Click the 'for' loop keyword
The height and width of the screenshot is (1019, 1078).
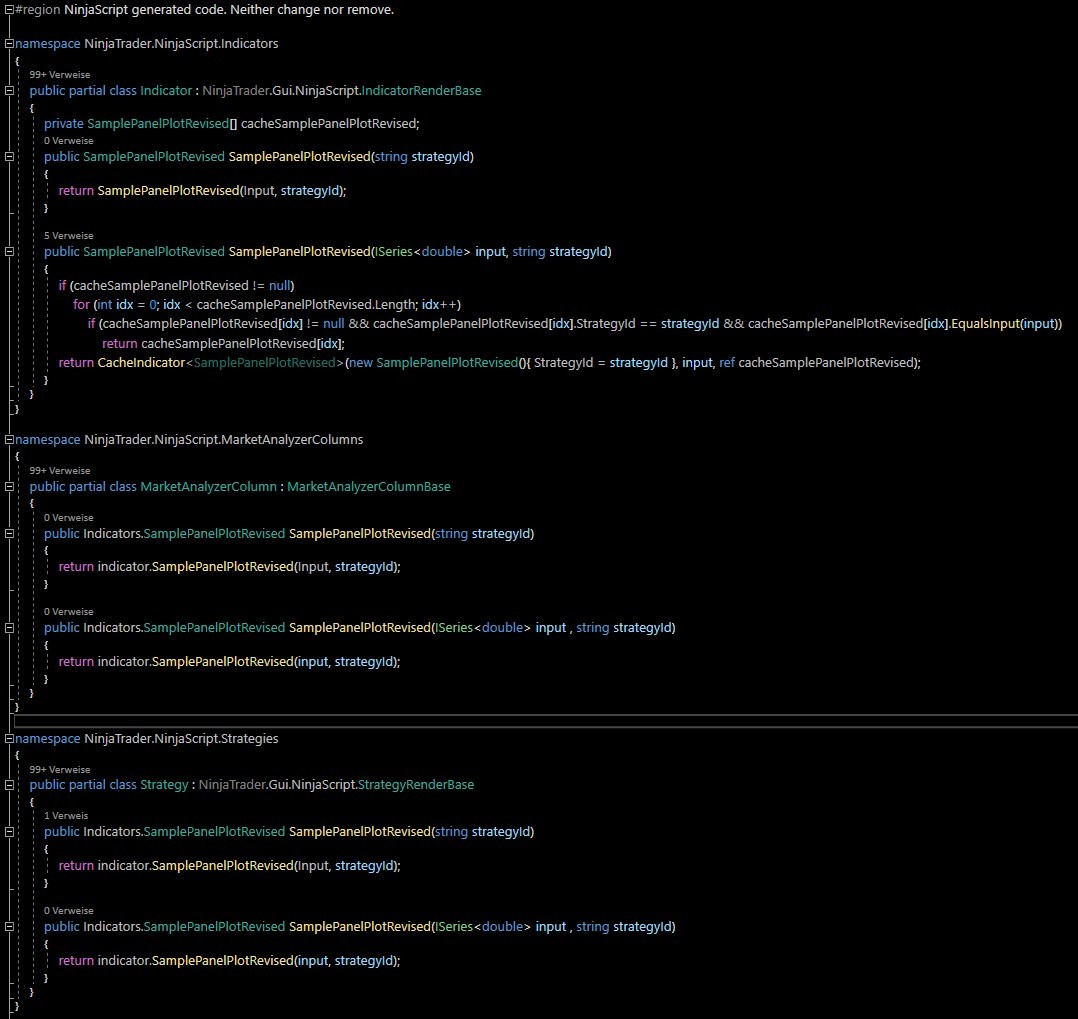point(81,305)
